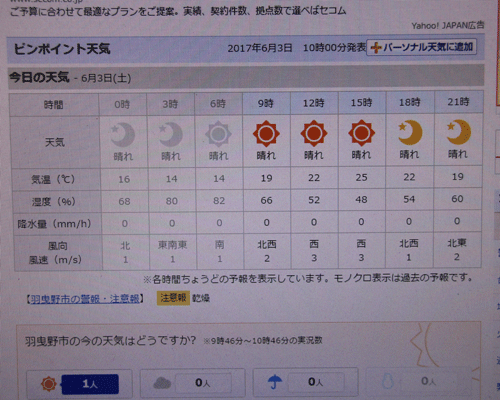Open the セコム ad text link
Viewport: 500px width, 400px height.
point(178,11)
